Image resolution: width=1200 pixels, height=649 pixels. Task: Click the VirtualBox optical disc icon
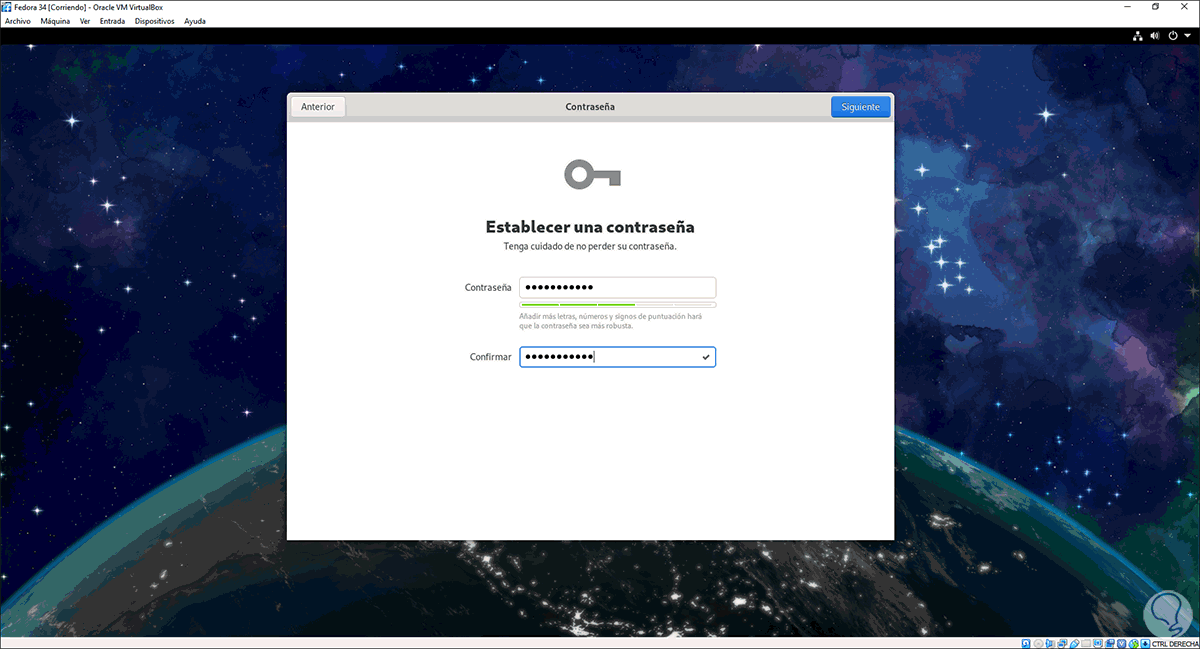(x=1038, y=643)
